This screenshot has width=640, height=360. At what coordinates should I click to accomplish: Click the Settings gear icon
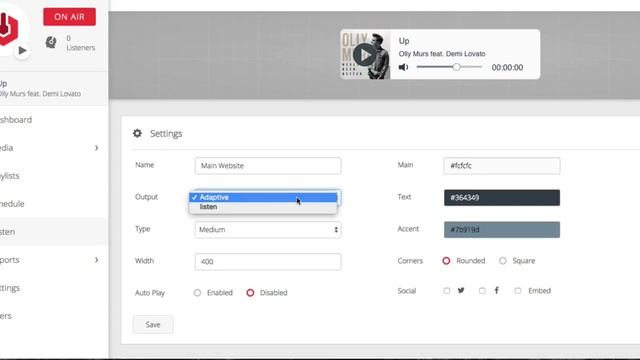(x=137, y=133)
